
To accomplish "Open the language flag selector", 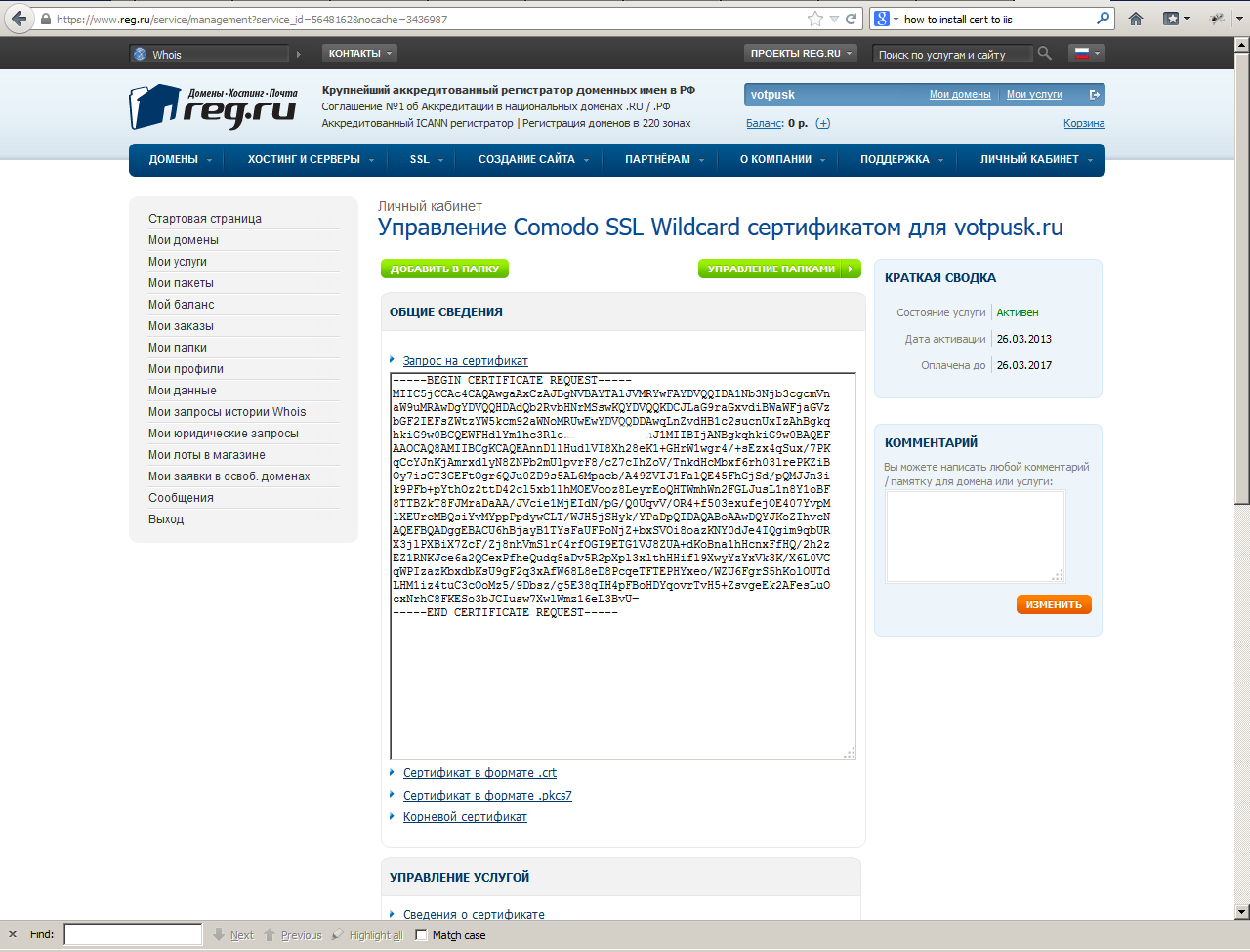I will 1087,54.
